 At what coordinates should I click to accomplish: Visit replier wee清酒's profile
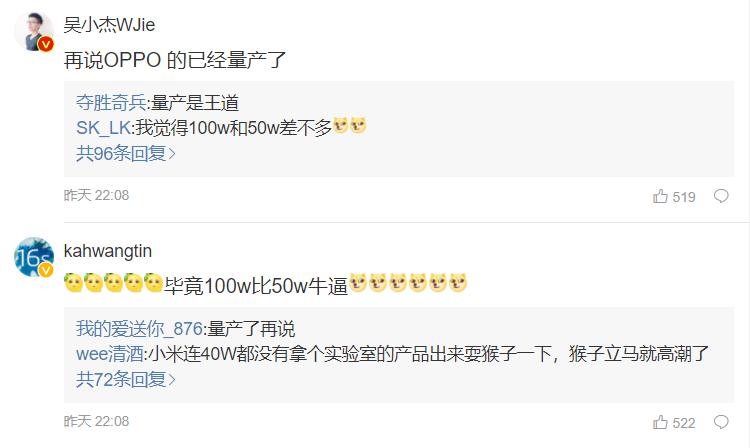coord(110,354)
